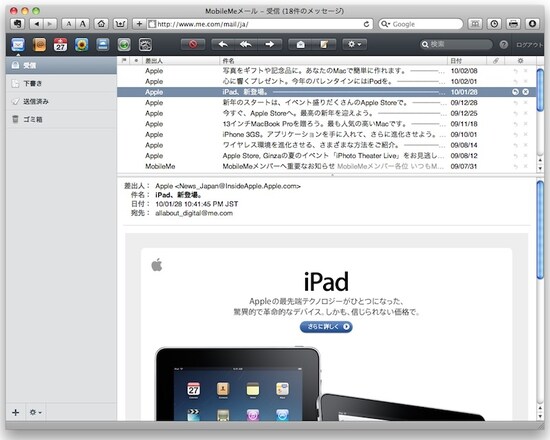This screenshot has width=550, height=440.
Task: Open the MobileMe Mail app icon
Action: click(18, 45)
